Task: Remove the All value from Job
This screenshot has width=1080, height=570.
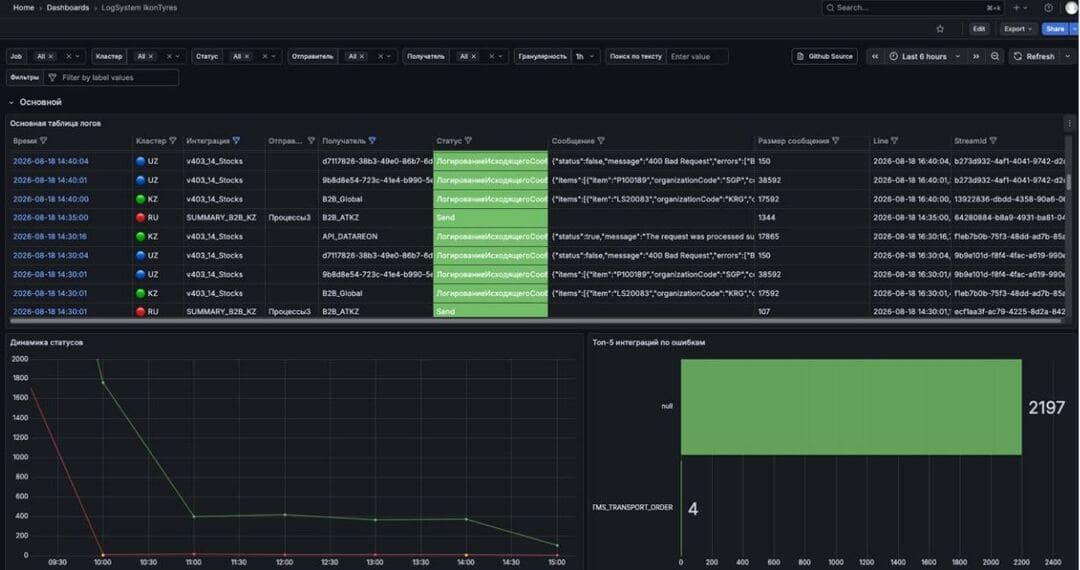Action: coord(51,56)
